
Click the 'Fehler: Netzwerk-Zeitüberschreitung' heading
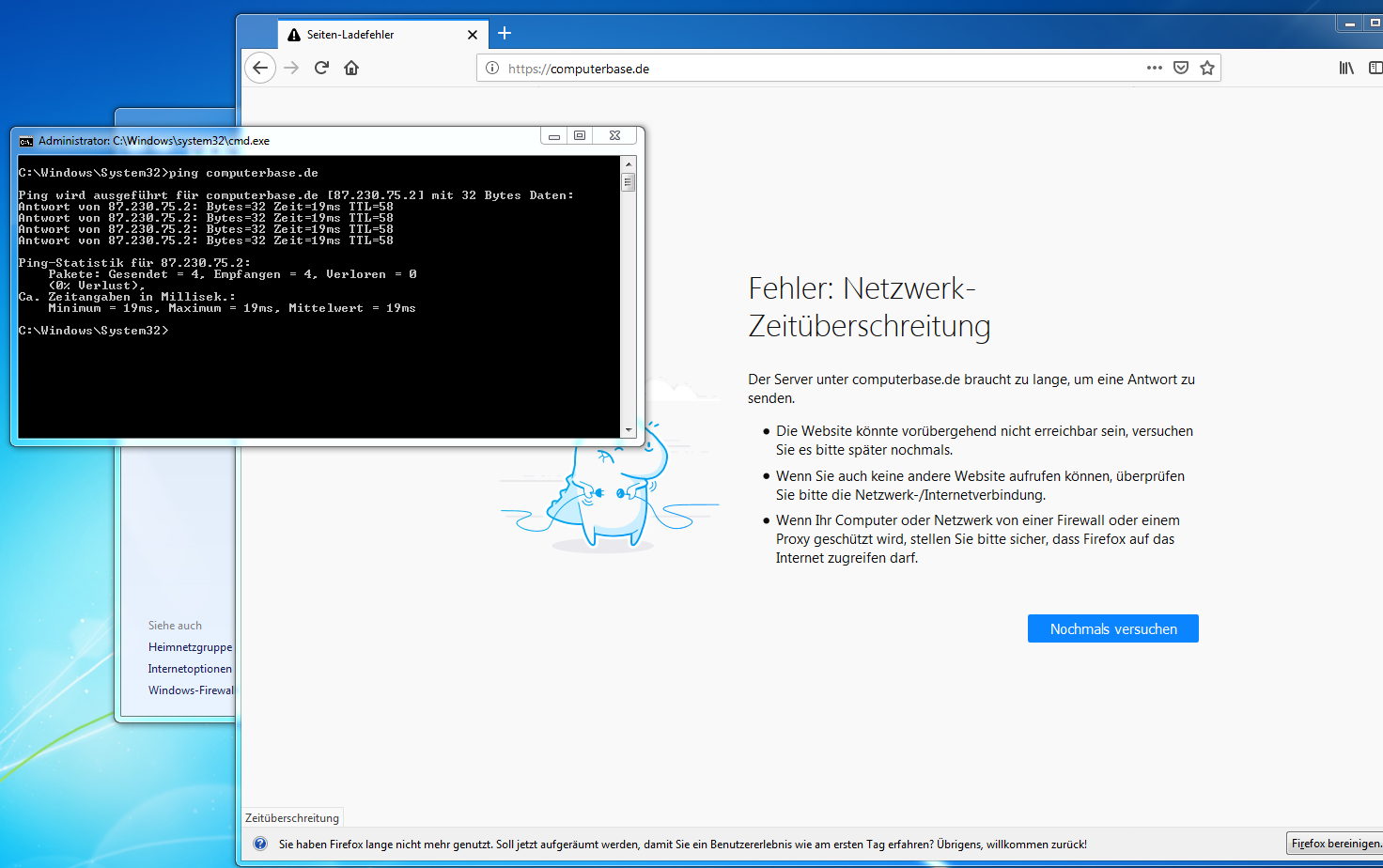[x=869, y=306]
